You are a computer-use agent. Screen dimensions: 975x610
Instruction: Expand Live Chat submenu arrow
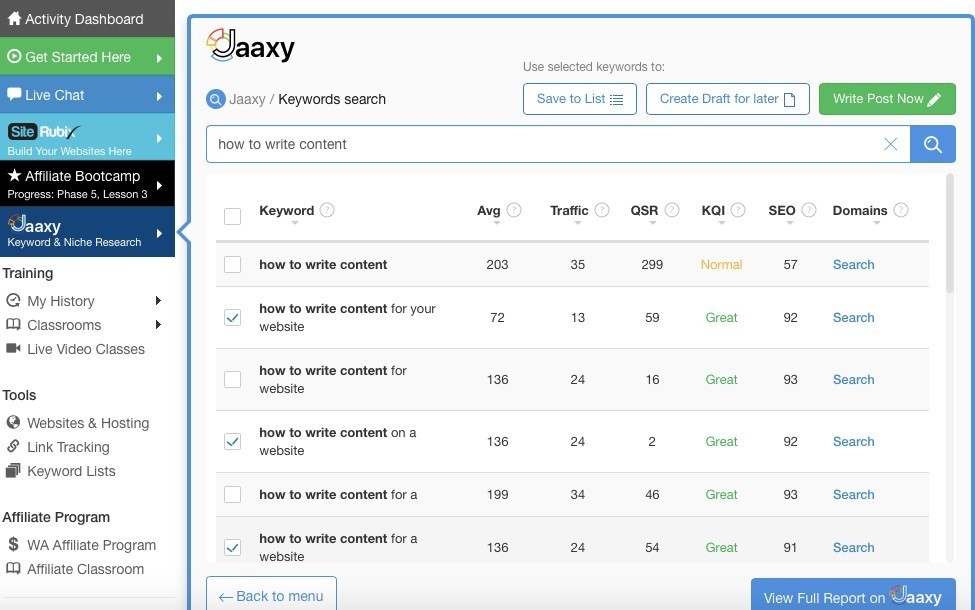pyautogui.click(x=159, y=96)
